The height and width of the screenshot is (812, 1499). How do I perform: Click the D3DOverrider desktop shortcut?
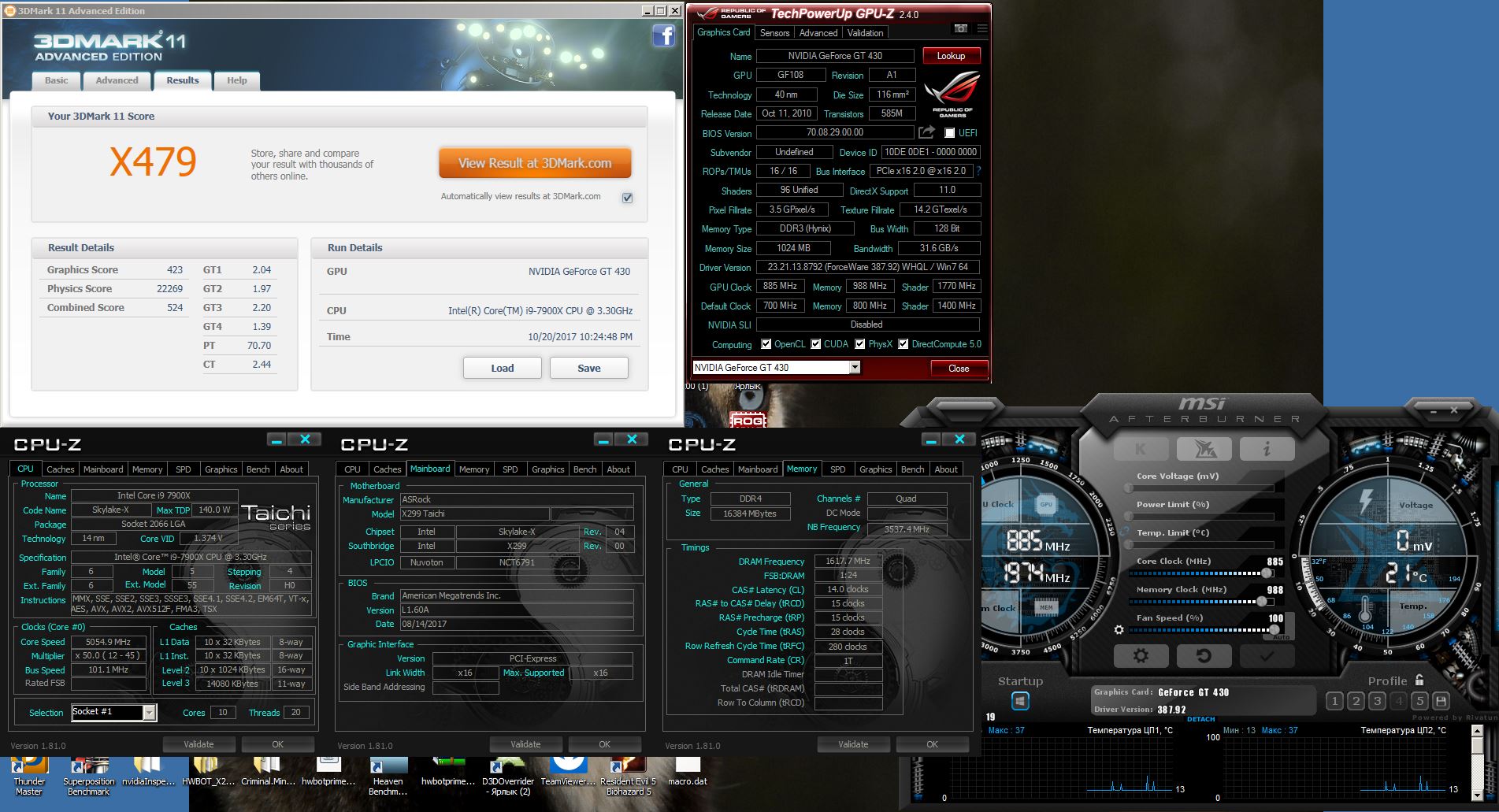coord(508,777)
